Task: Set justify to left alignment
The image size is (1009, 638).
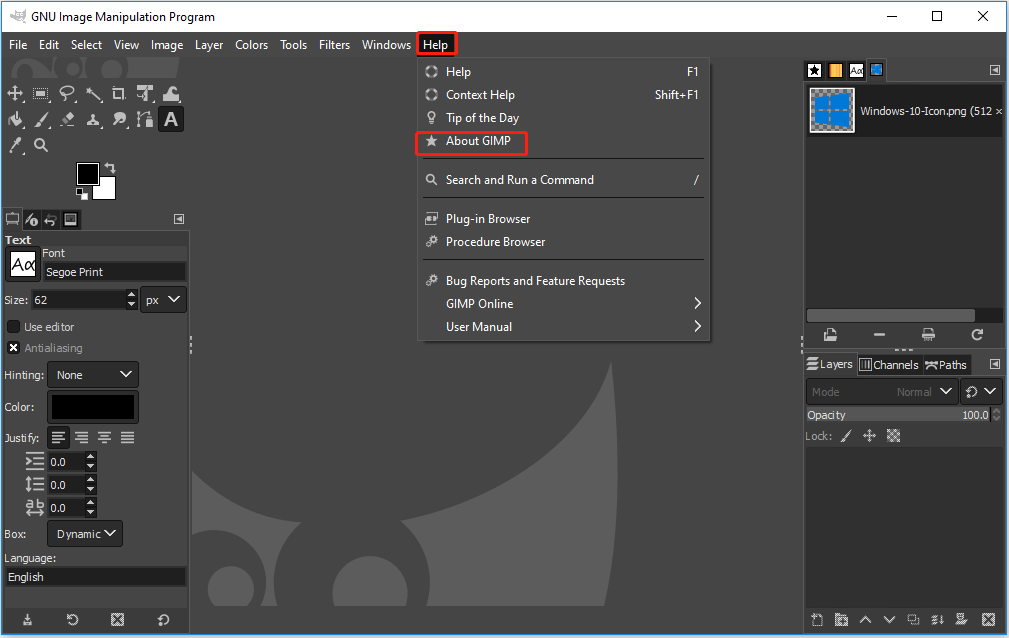Action: click(58, 438)
